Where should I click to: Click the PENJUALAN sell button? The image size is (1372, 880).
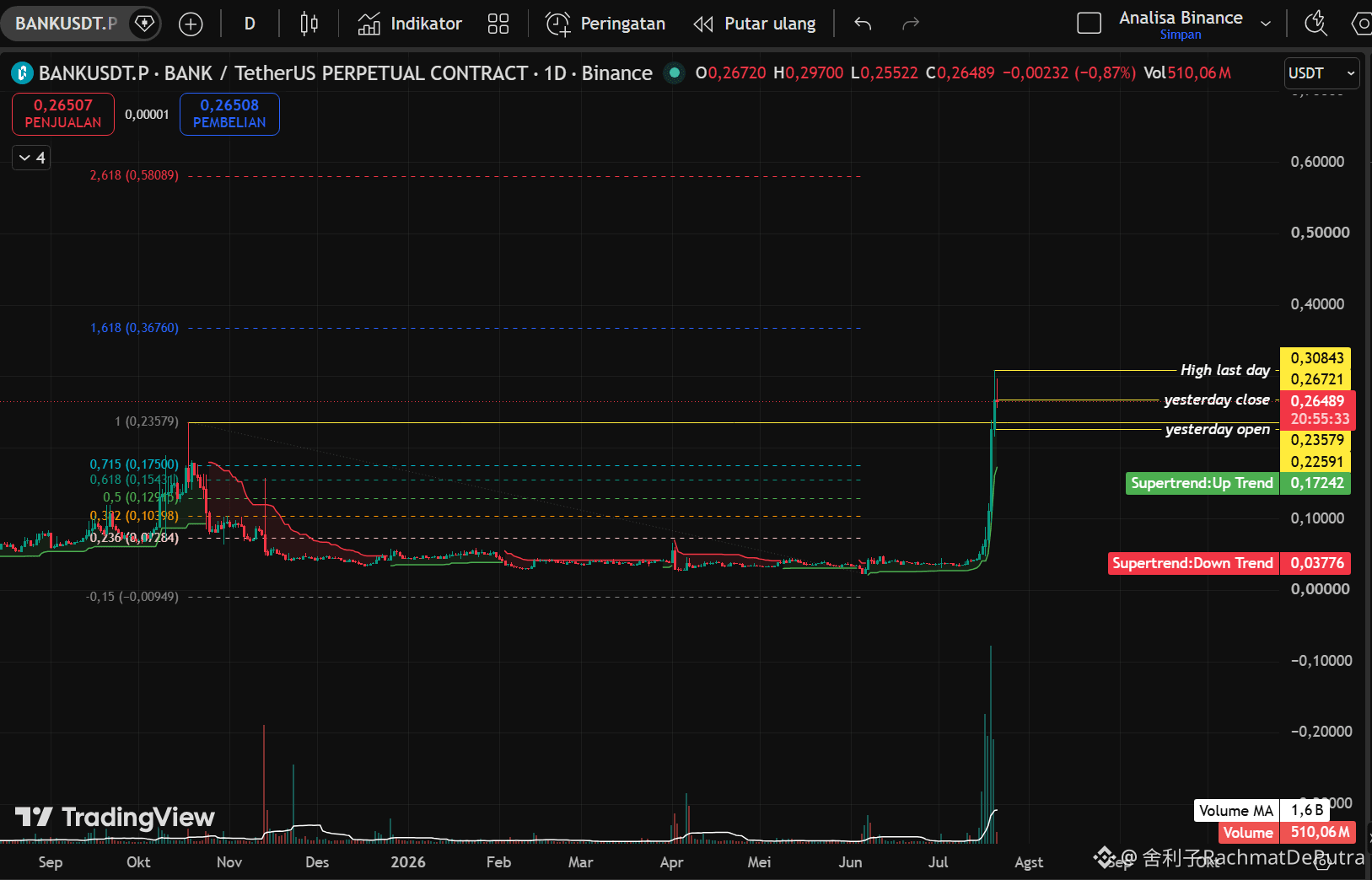(x=63, y=114)
